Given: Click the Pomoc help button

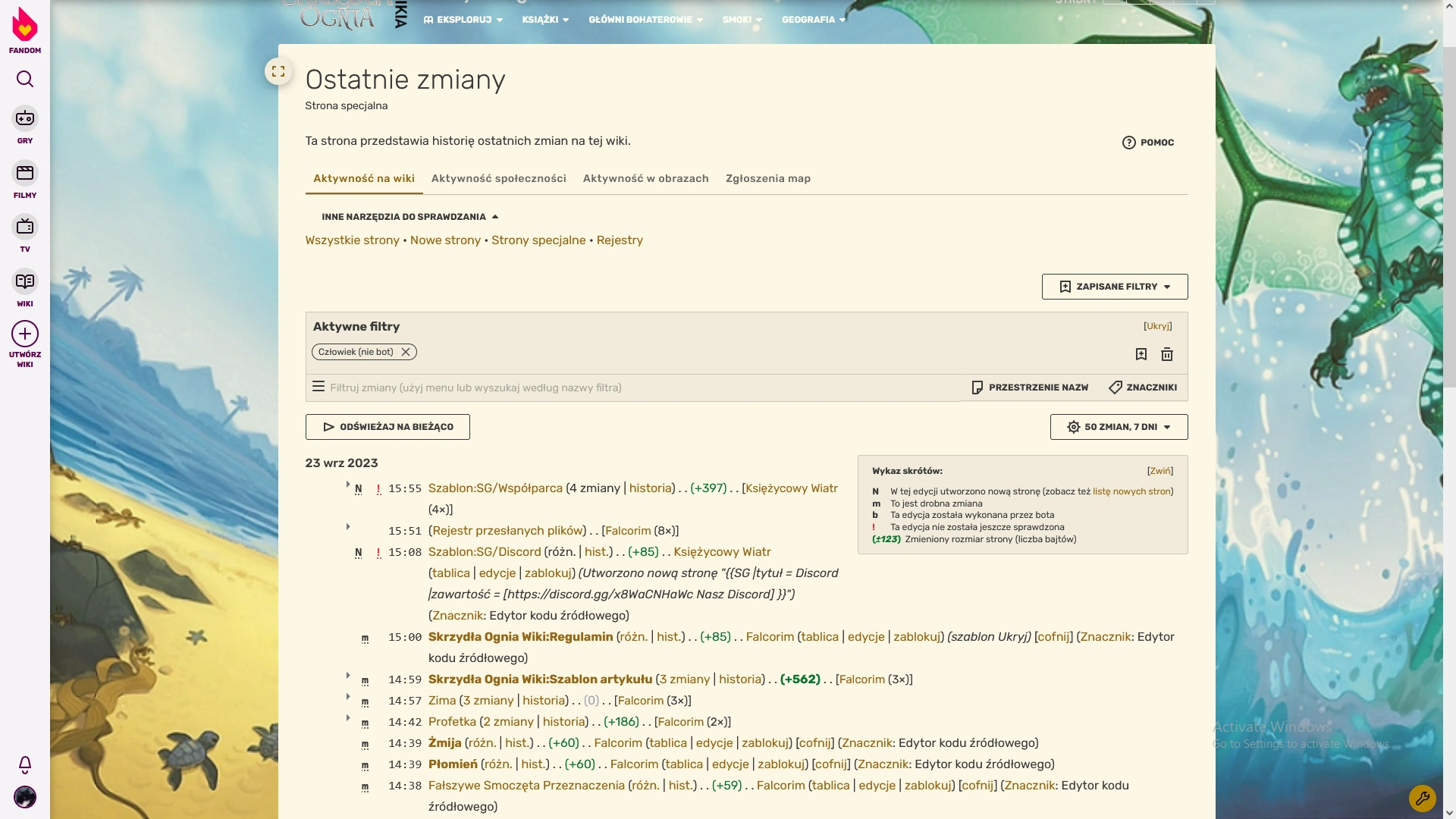Looking at the screenshot, I should [x=1148, y=143].
